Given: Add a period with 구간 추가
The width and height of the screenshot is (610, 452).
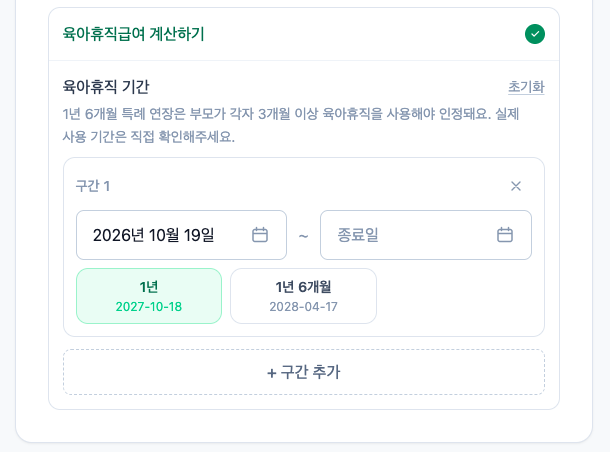Looking at the screenshot, I should click(x=304, y=372).
